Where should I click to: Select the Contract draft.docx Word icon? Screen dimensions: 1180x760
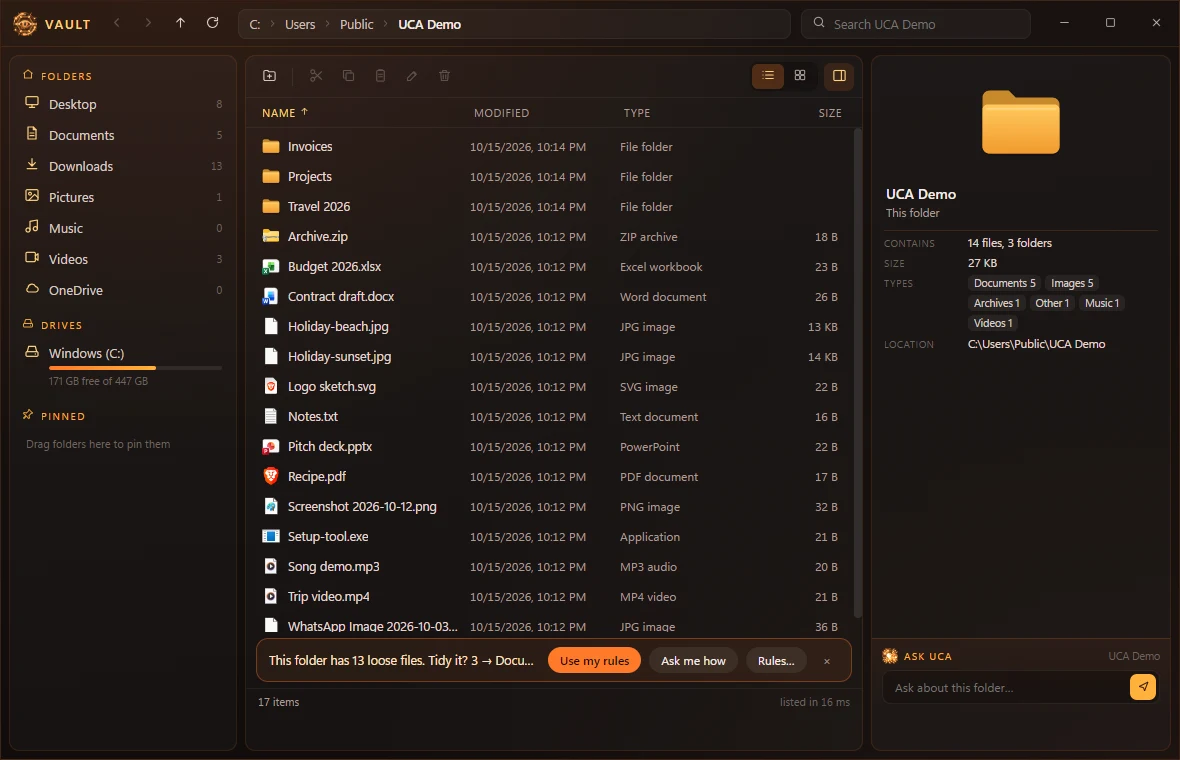[271, 296]
